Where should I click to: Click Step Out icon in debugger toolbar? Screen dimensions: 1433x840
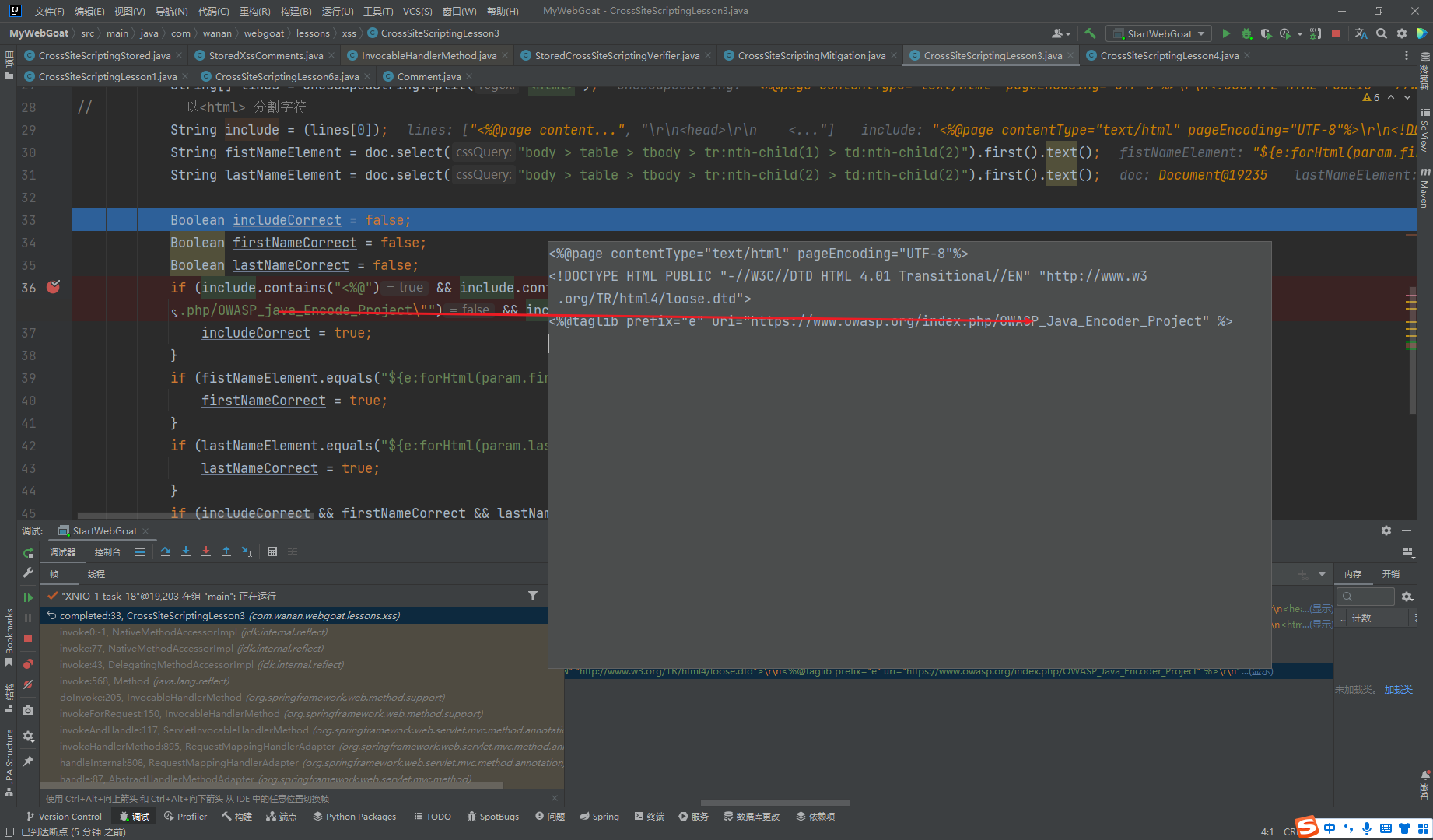point(226,551)
